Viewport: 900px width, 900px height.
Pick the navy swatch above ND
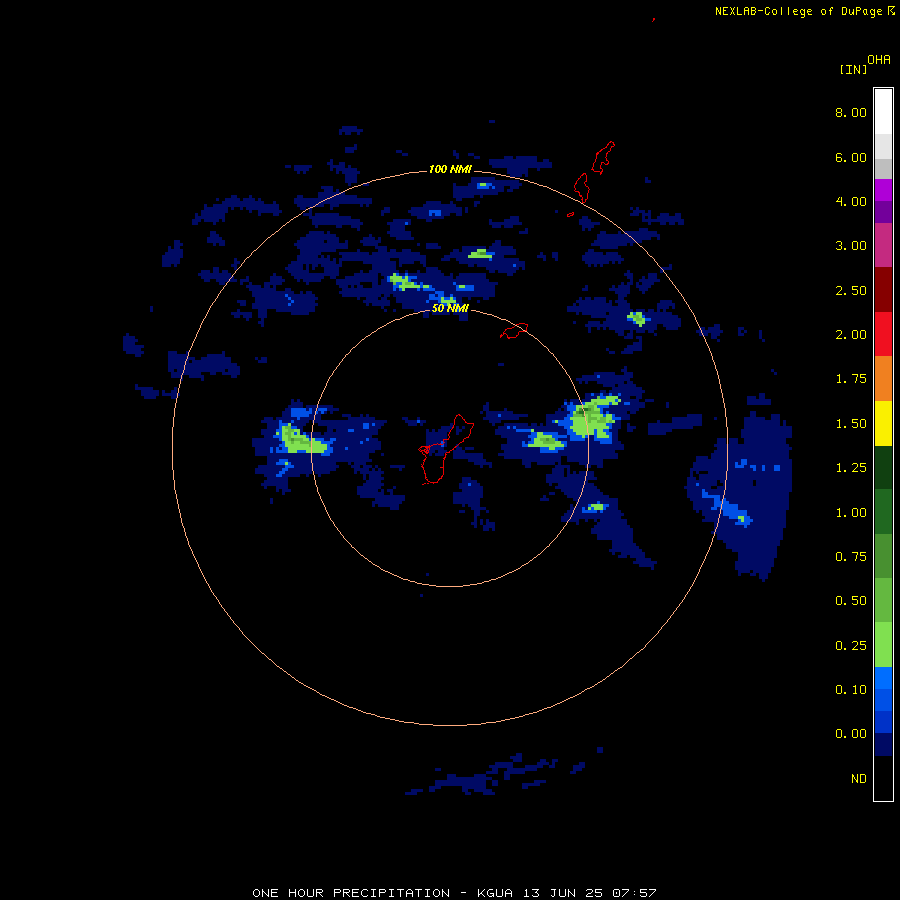click(x=883, y=744)
